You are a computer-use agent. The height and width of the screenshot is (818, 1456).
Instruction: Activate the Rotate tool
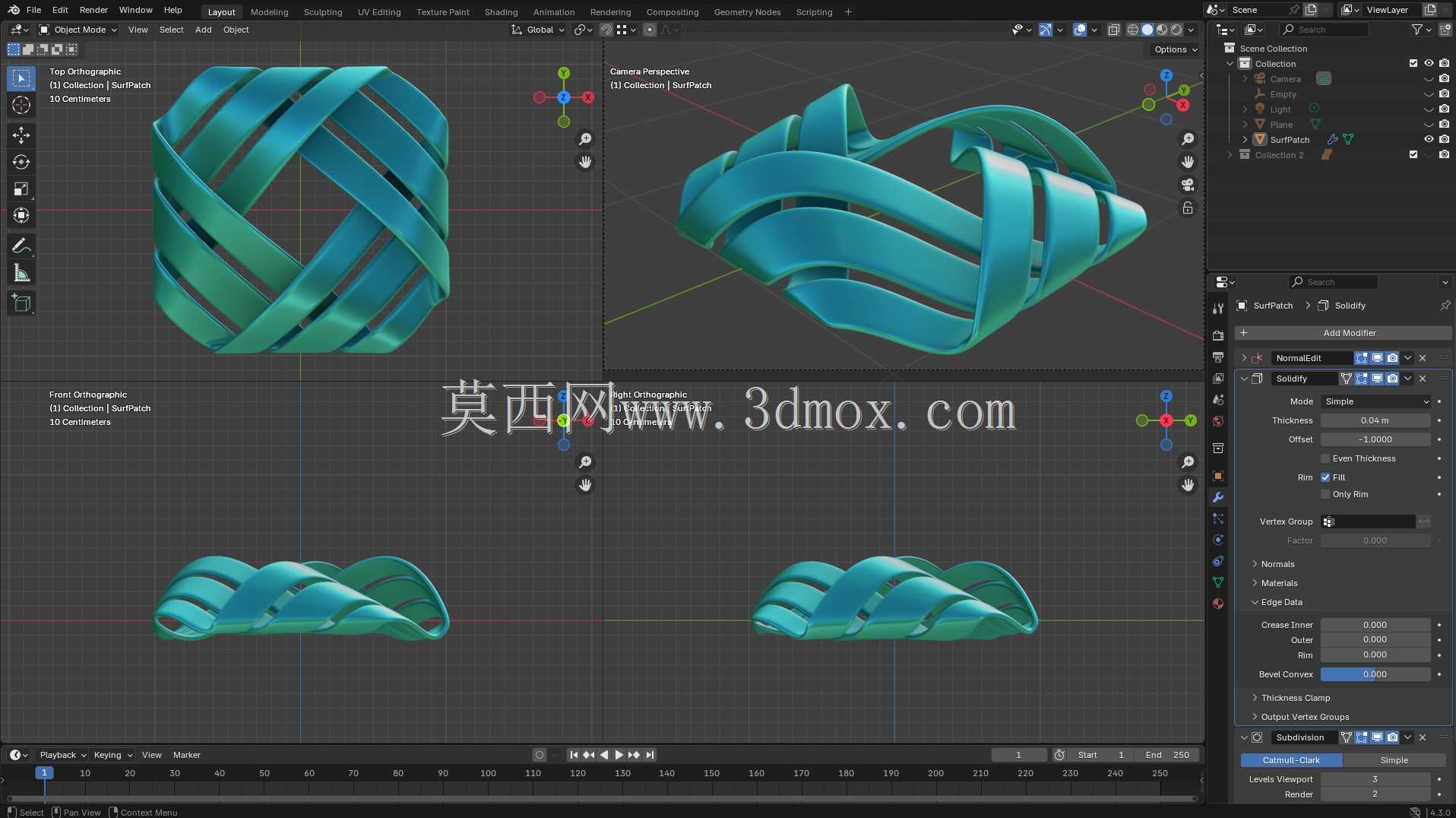click(x=21, y=162)
